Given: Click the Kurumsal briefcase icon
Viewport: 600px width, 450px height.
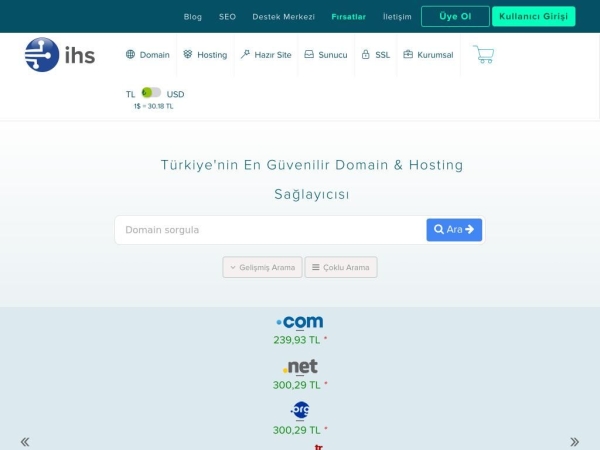Looking at the screenshot, I should pos(408,54).
